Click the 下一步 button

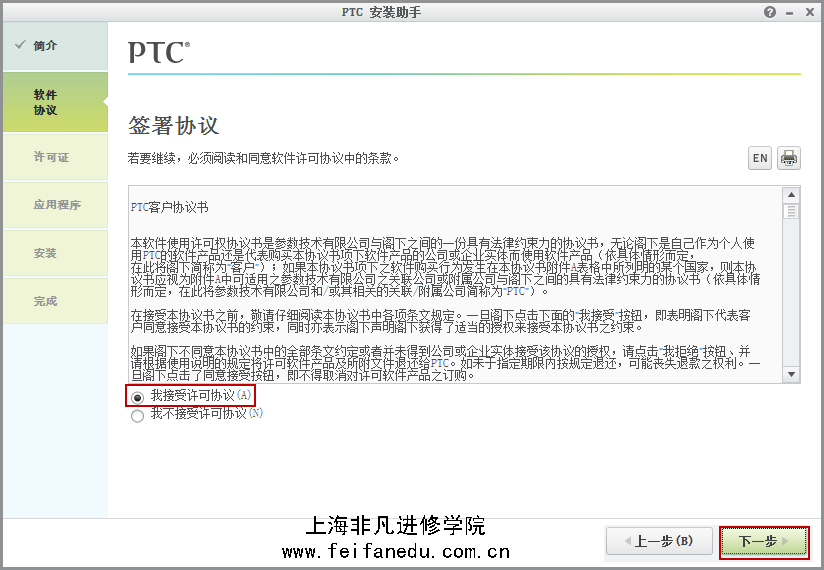(x=764, y=542)
